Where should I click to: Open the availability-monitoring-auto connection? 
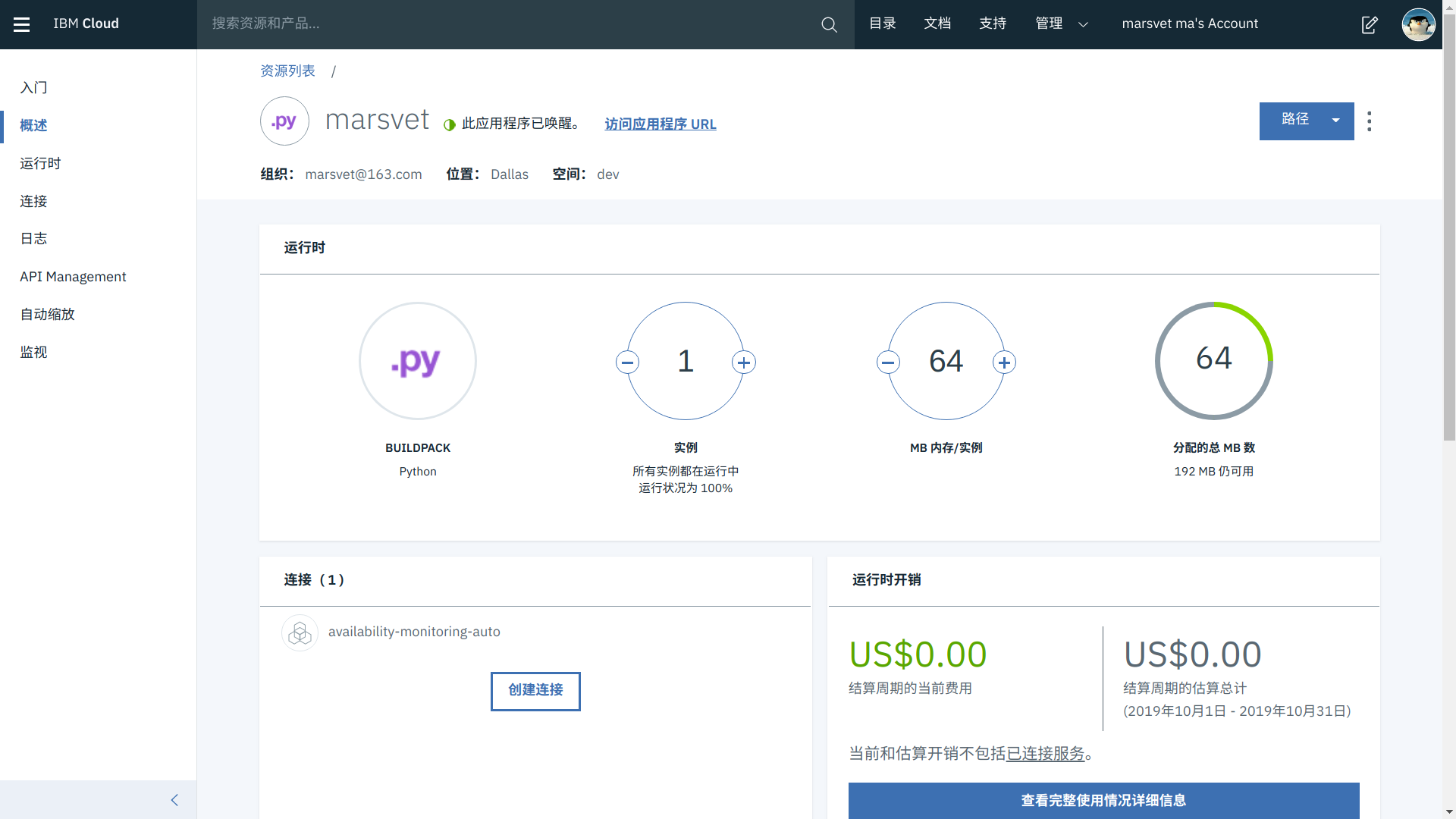coord(414,632)
